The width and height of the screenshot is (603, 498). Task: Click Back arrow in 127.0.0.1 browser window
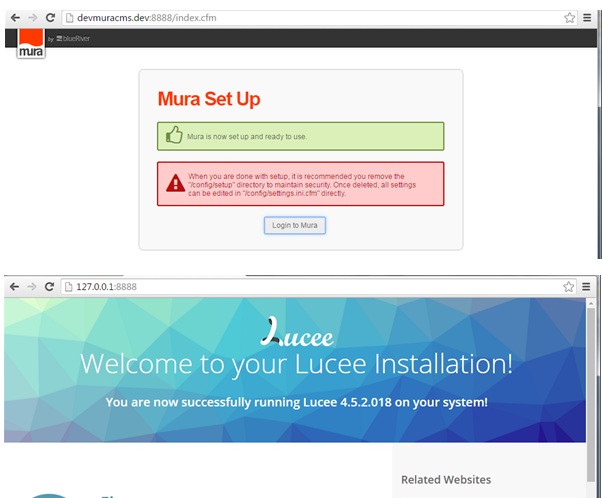click(14, 287)
